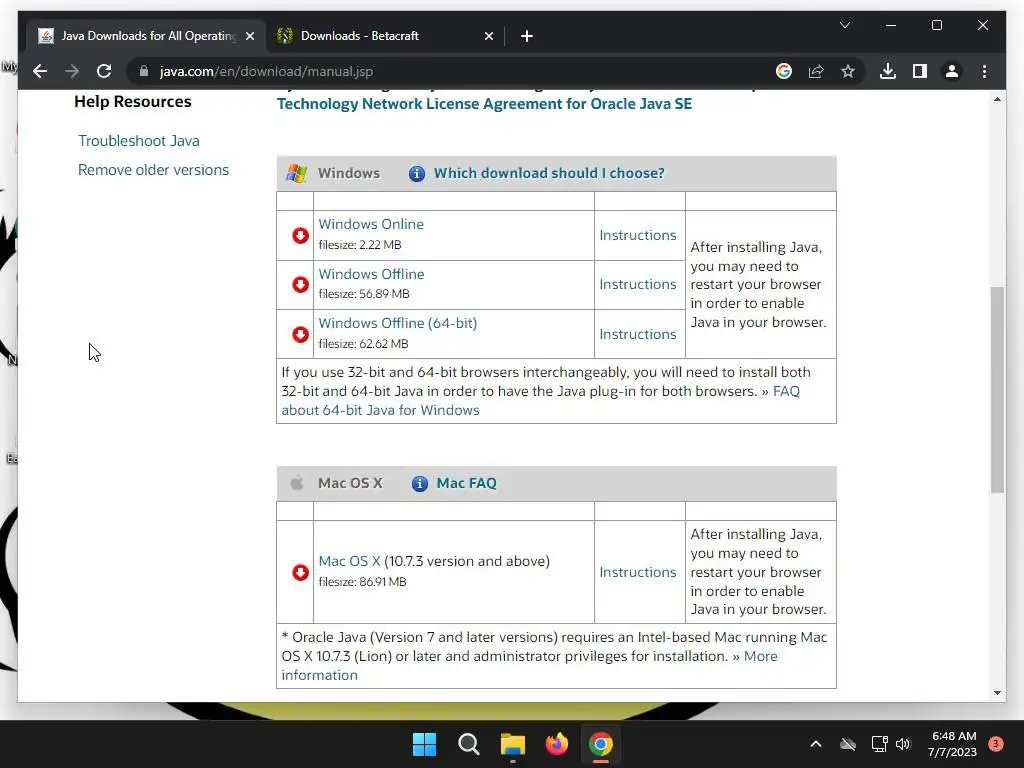Bookmark this page with the star icon
Screen dimensions: 1024x768
(848, 71)
